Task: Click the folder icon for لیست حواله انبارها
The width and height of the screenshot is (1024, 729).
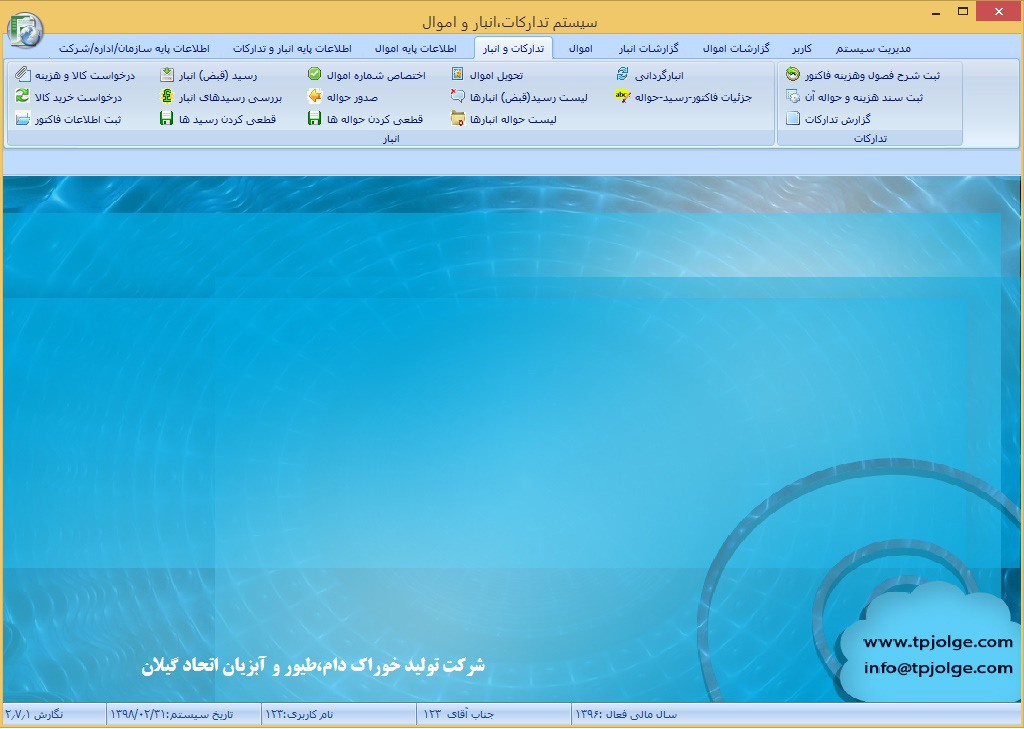Action: (458, 119)
